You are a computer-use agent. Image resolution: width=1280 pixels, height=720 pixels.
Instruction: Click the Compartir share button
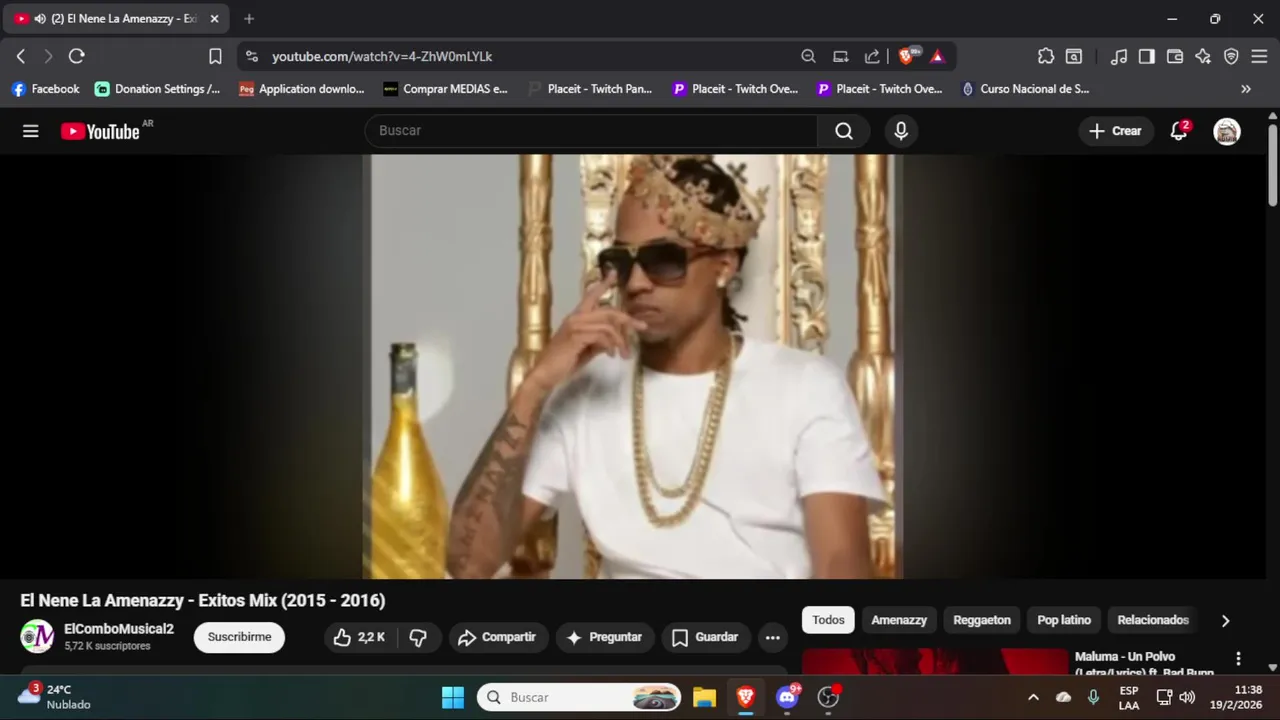(x=497, y=637)
